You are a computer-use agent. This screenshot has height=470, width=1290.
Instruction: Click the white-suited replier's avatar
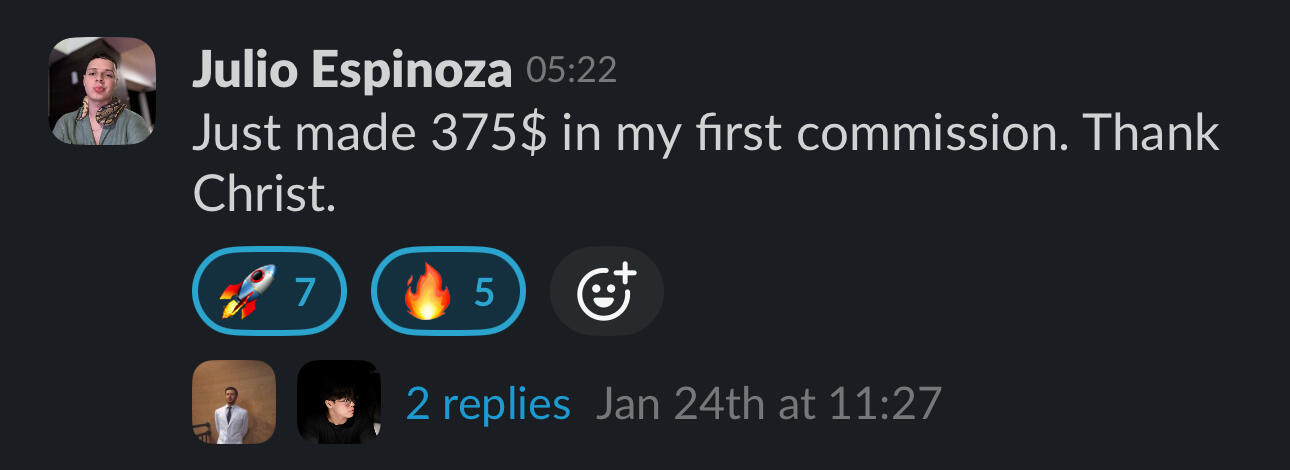pyautogui.click(x=233, y=402)
